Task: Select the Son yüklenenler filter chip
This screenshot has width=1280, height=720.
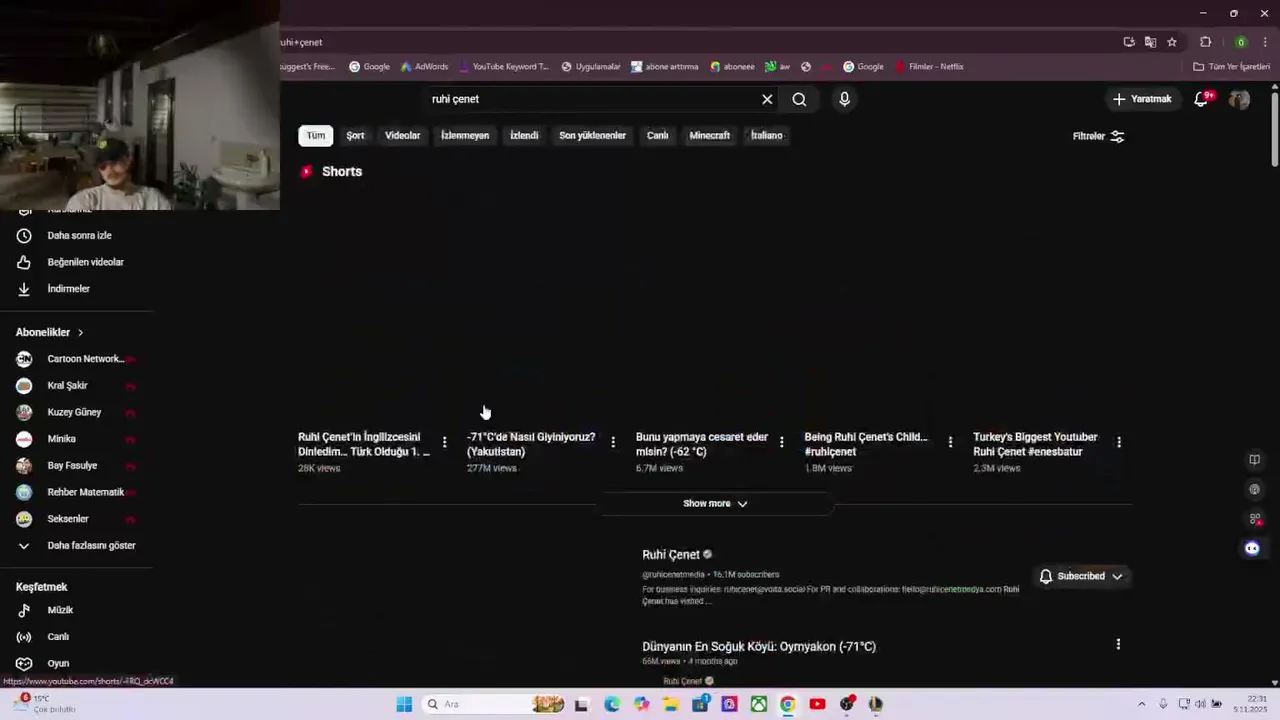Action: [592, 135]
